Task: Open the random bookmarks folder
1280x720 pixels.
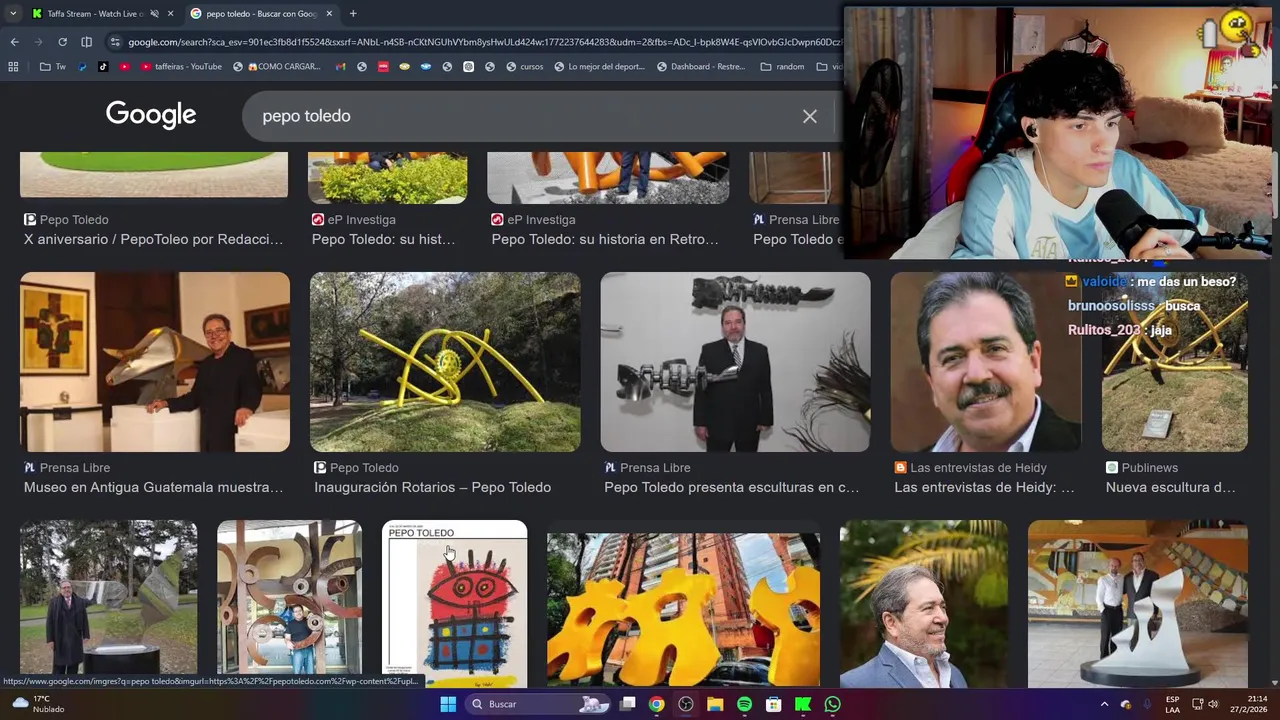Action: point(782,67)
